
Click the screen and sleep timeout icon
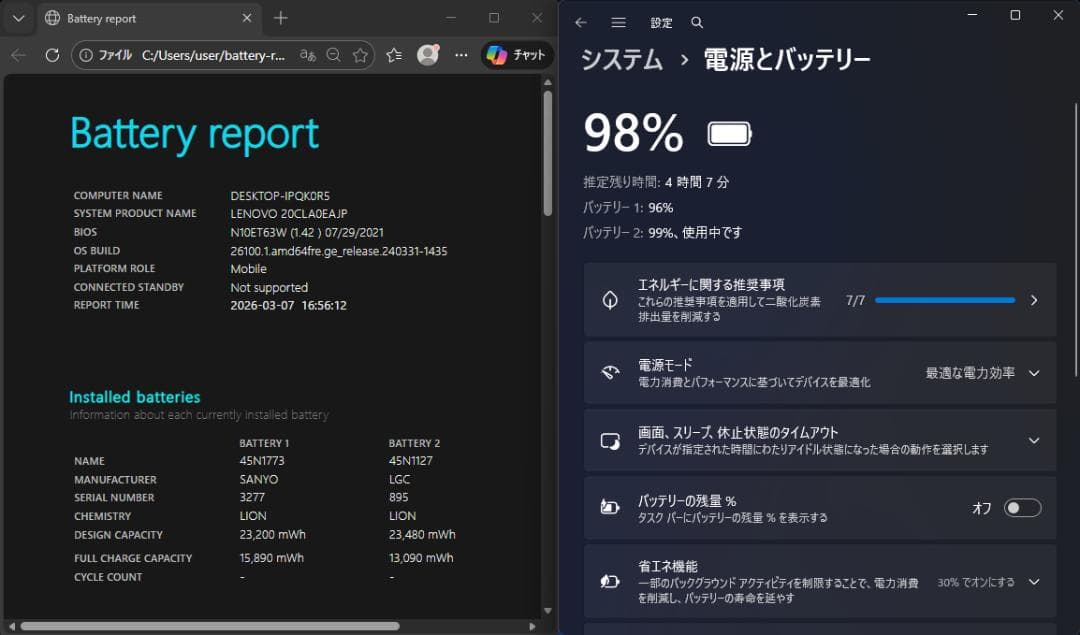(x=610, y=441)
